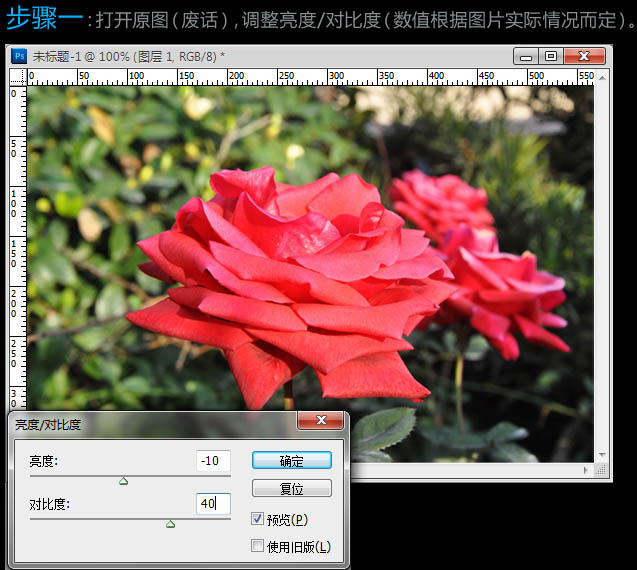Enable the 使用旧版(L) legacy checkbox
The height and width of the screenshot is (570, 637).
click(258, 546)
